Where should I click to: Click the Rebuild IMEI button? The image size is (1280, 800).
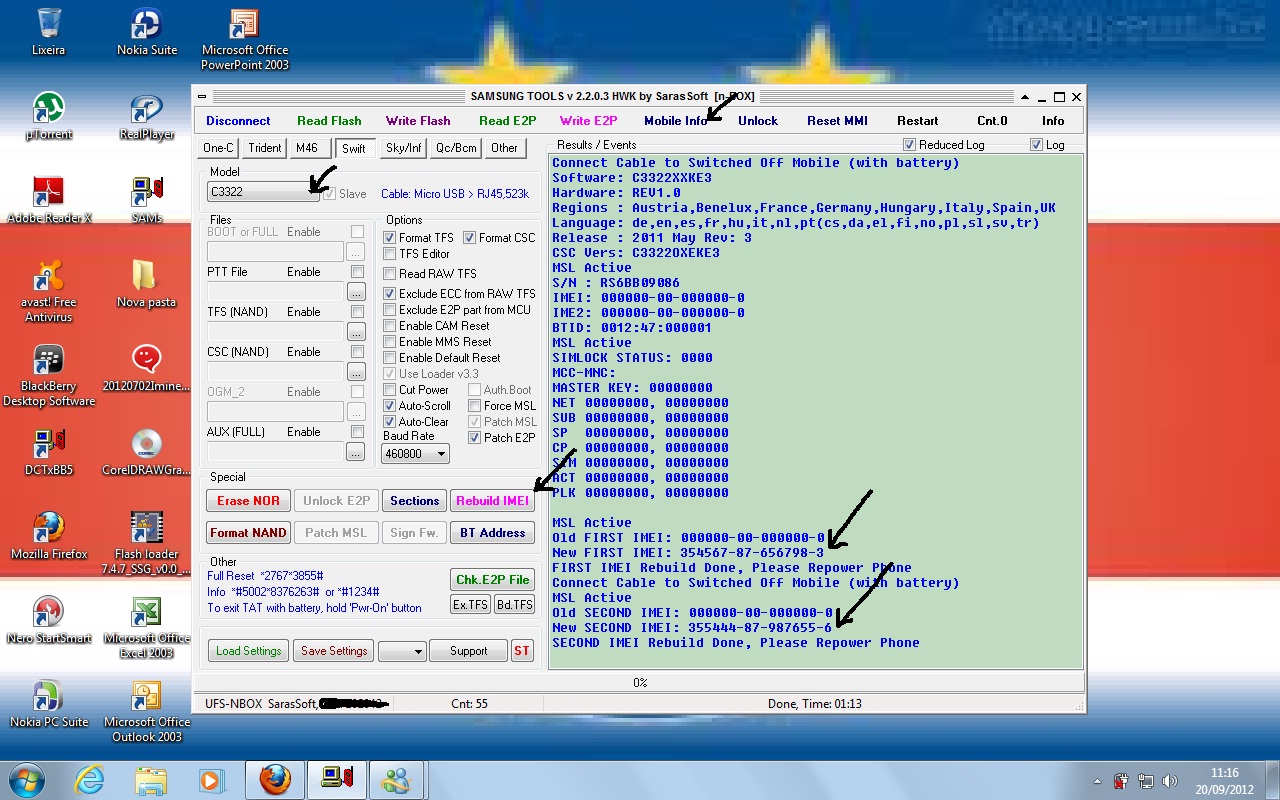[x=492, y=501]
